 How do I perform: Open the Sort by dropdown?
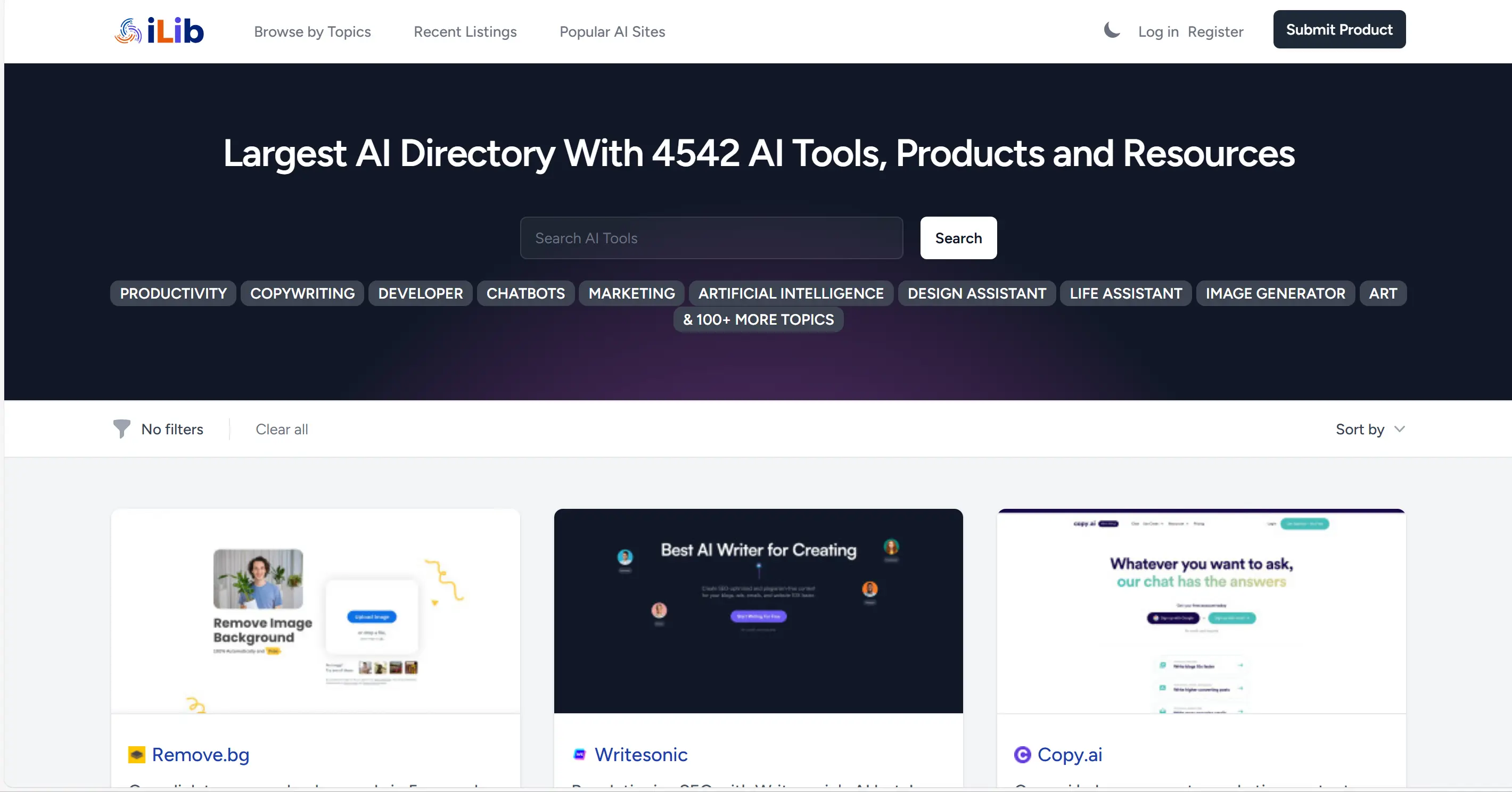click(x=1370, y=429)
